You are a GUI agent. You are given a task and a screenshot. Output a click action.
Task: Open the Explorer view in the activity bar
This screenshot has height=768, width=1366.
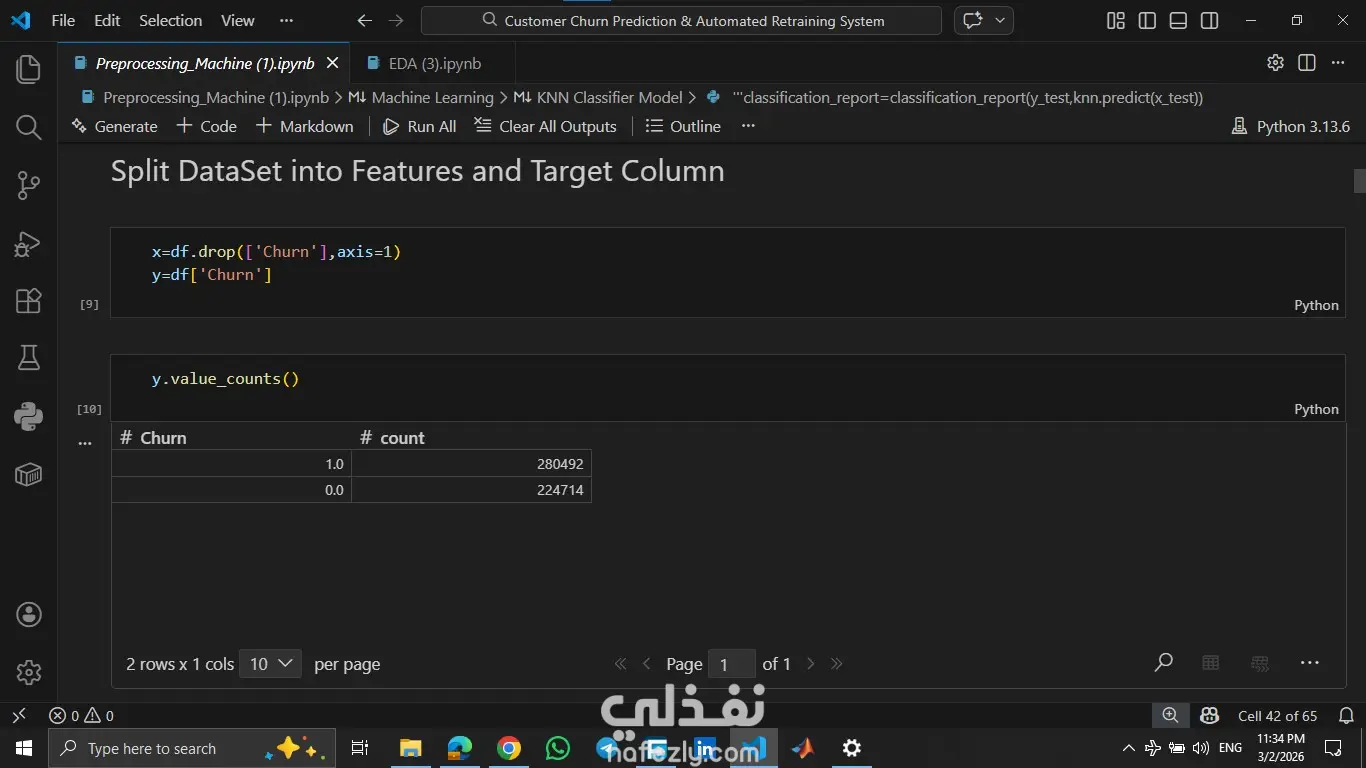pos(28,69)
